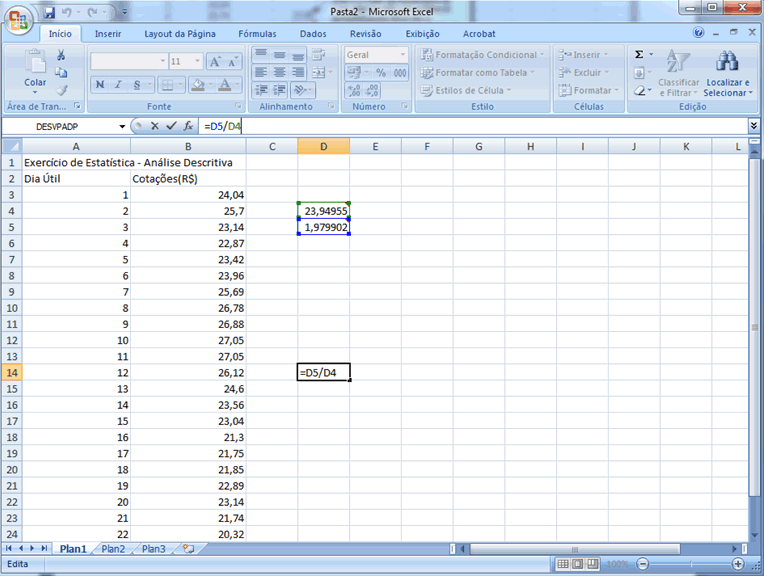Viewport: 764px width, 578px height.
Task: Confirm the formula with the checkmark
Action: (x=171, y=126)
